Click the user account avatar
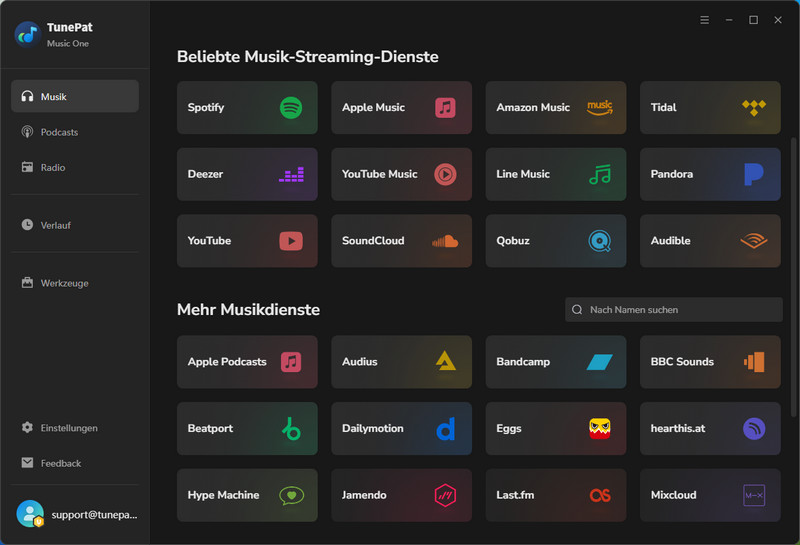 point(30,514)
